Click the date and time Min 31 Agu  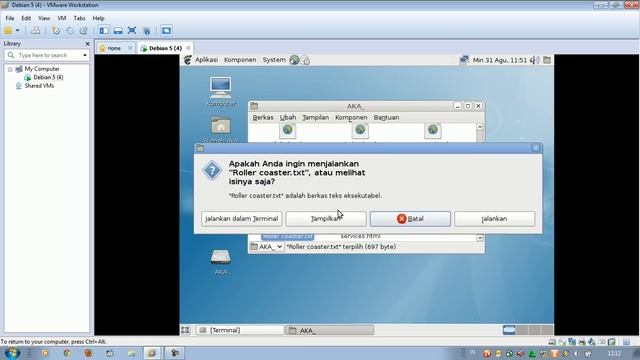click(x=500, y=60)
